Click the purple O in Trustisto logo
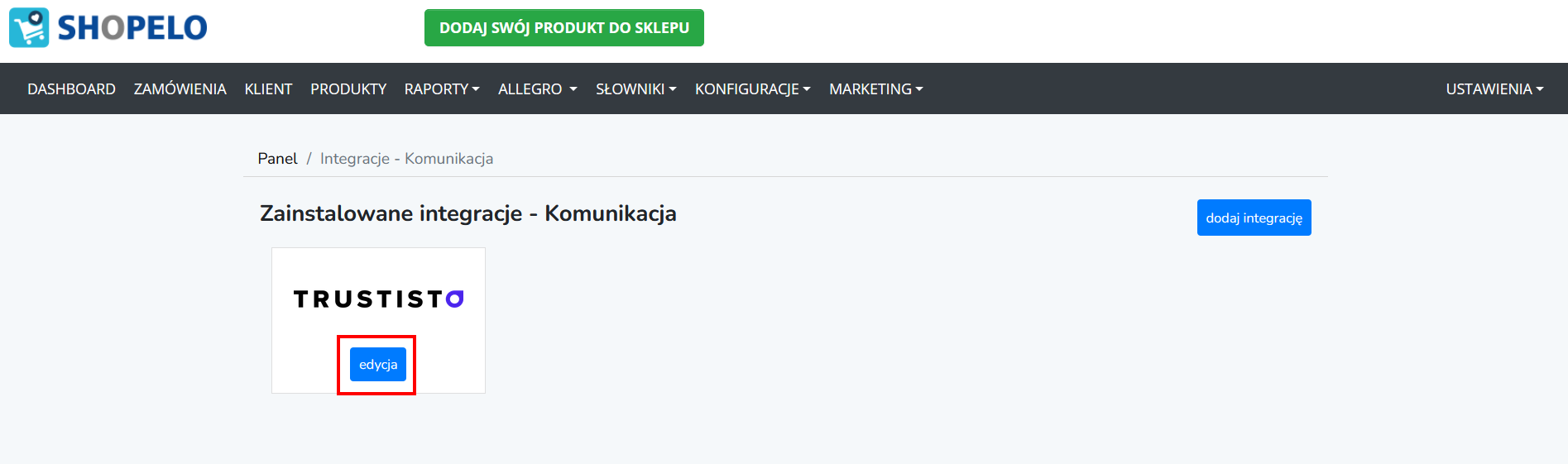Screen dimensions: 1568x464 (455, 299)
